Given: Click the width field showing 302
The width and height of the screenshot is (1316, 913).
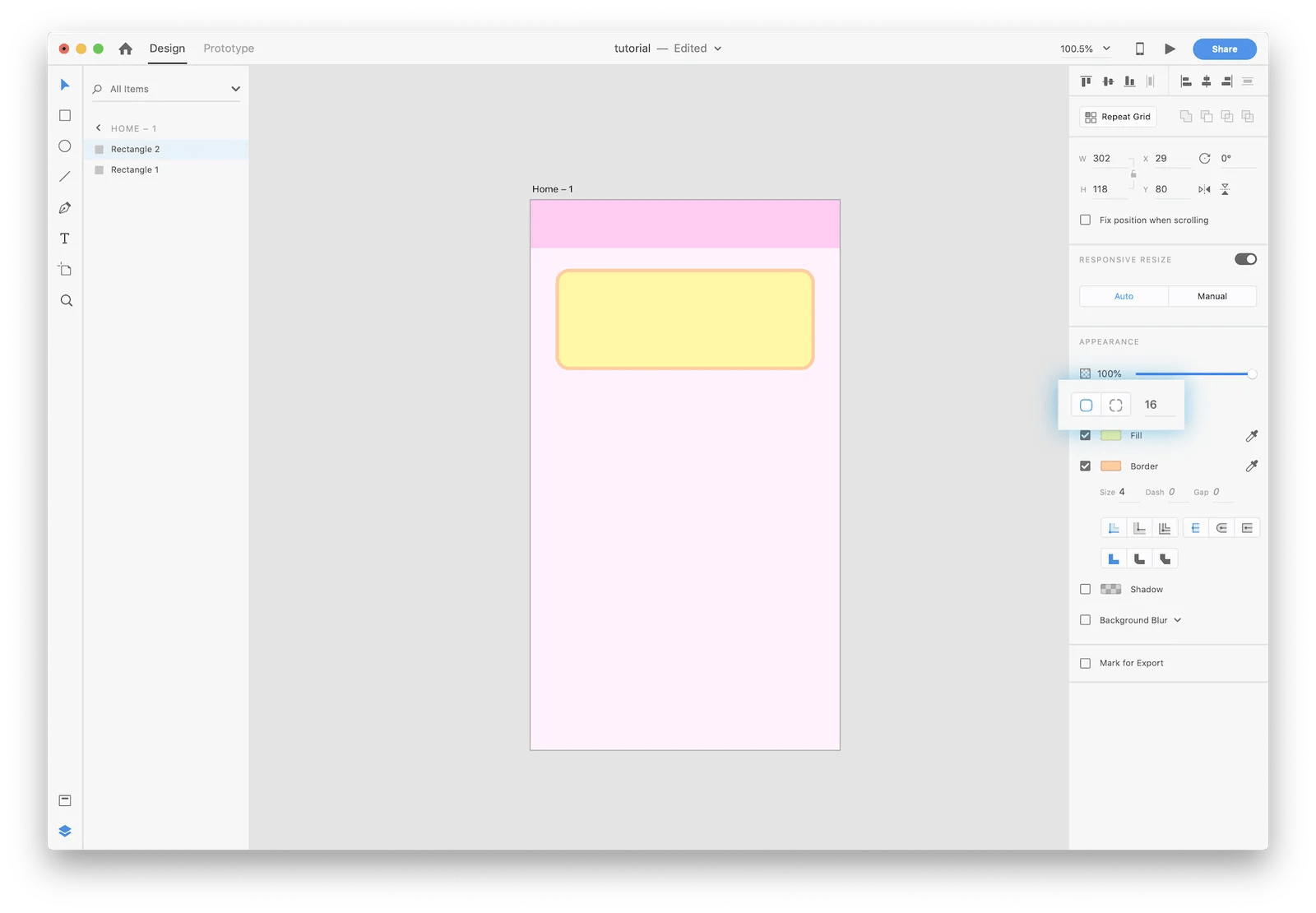Looking at the screenshot, I should coord(1110,159).
